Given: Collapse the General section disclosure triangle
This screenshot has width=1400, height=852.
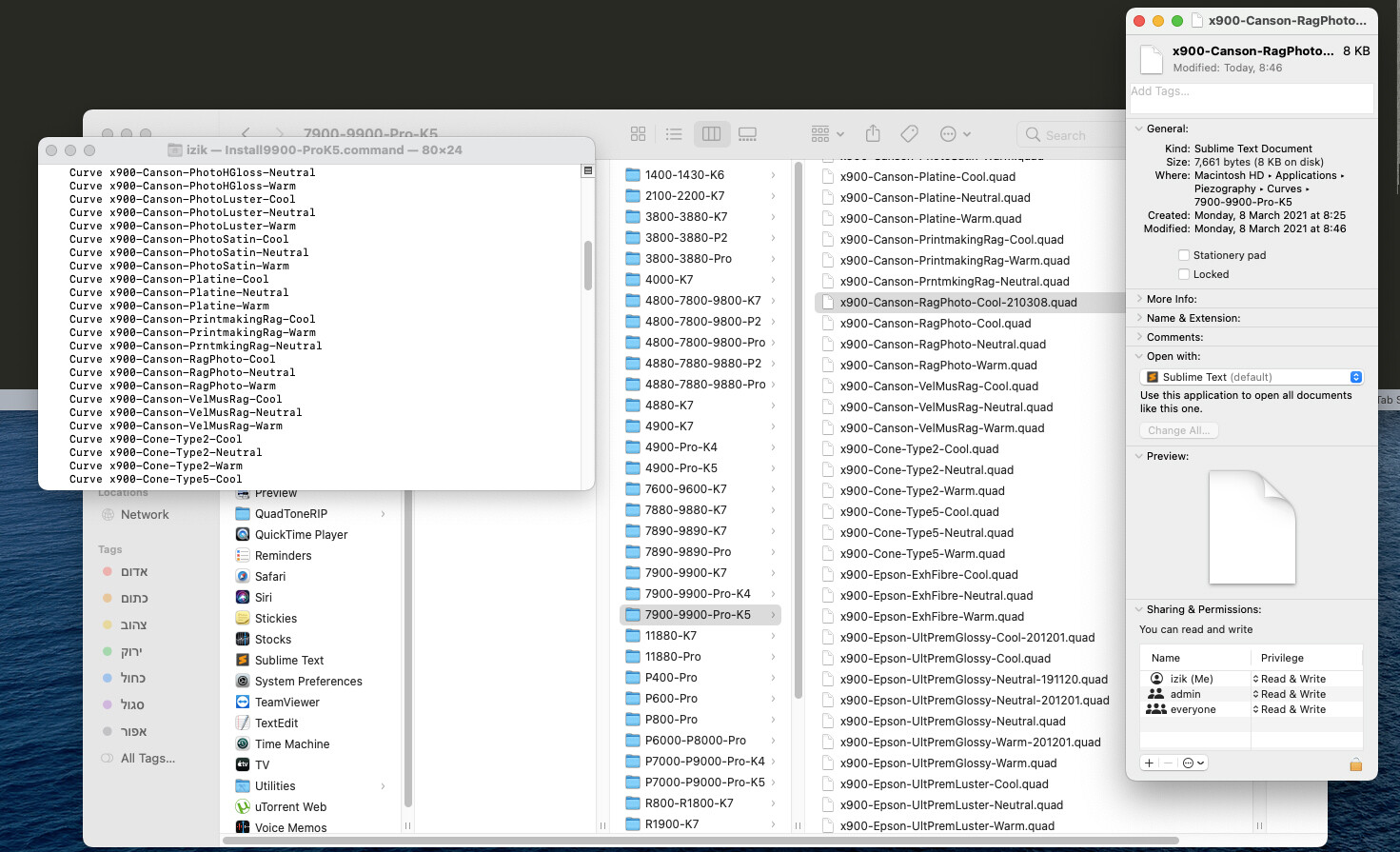Looking at the screenshot, I should tap(1138, 129).
